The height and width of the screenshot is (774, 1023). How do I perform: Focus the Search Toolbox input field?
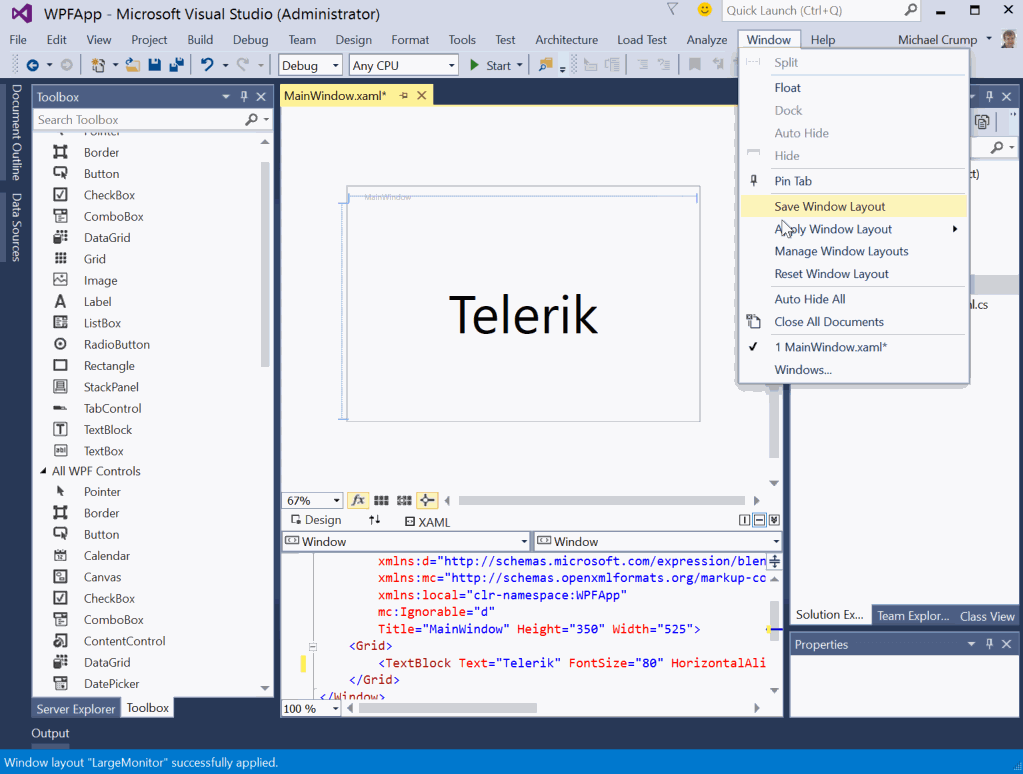[x=140, y=119]
